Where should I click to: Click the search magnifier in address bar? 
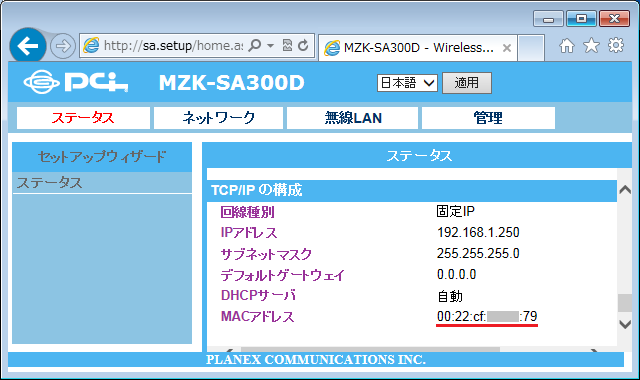255,45
